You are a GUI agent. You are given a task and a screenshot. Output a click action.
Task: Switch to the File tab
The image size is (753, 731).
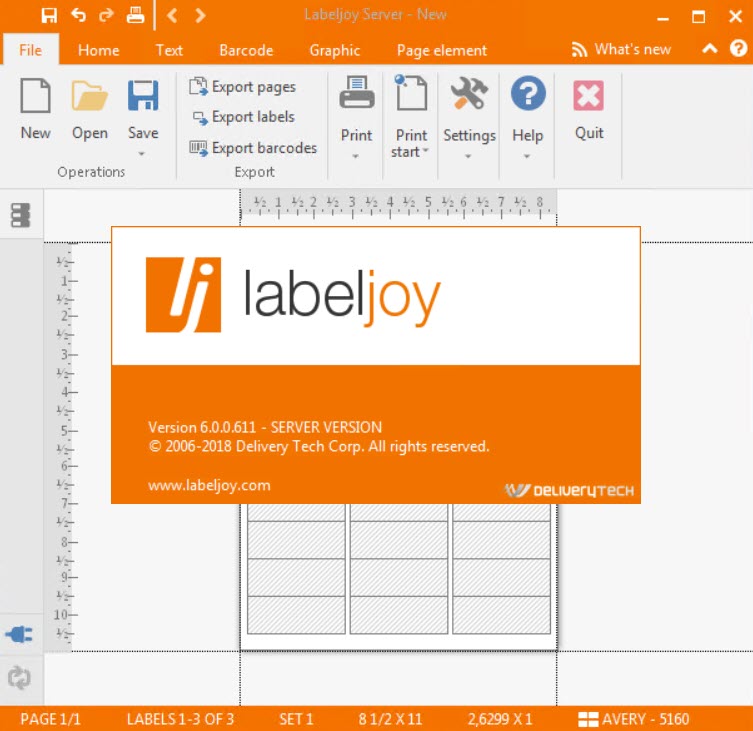[30, 50]
